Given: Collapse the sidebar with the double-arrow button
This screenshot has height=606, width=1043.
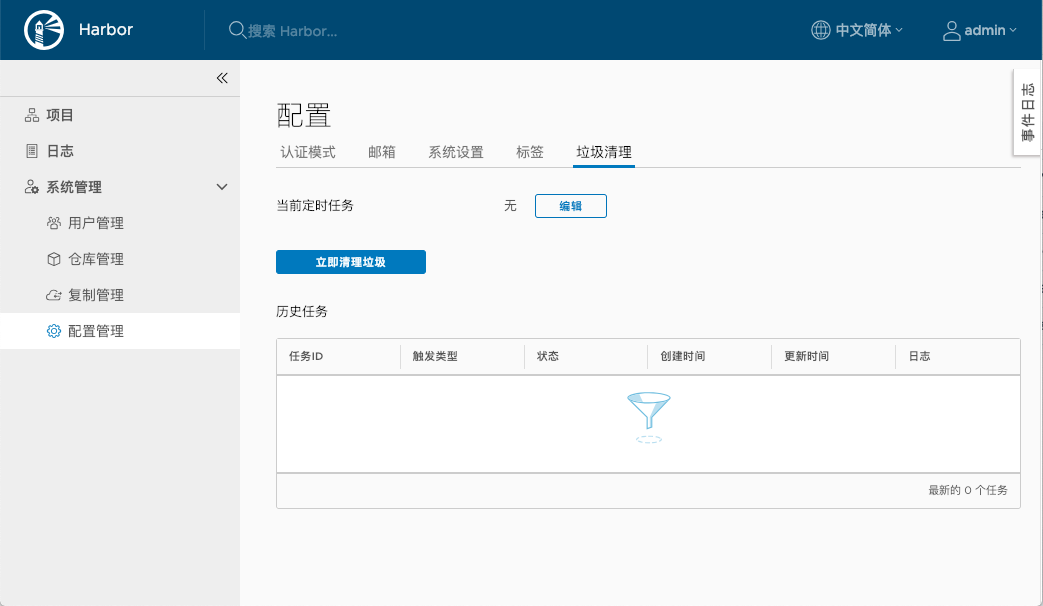Looking at the screenshot, I should pos(221,77).
